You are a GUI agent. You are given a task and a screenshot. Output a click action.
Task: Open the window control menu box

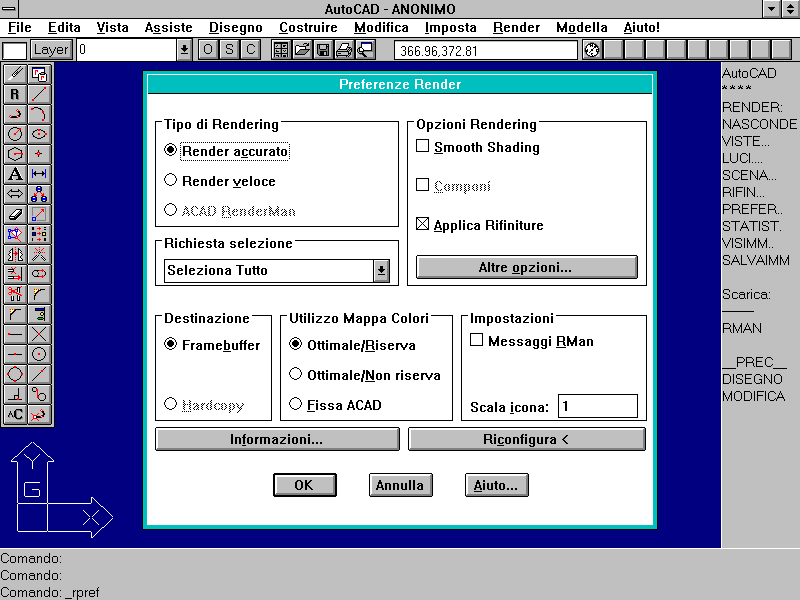9,9
